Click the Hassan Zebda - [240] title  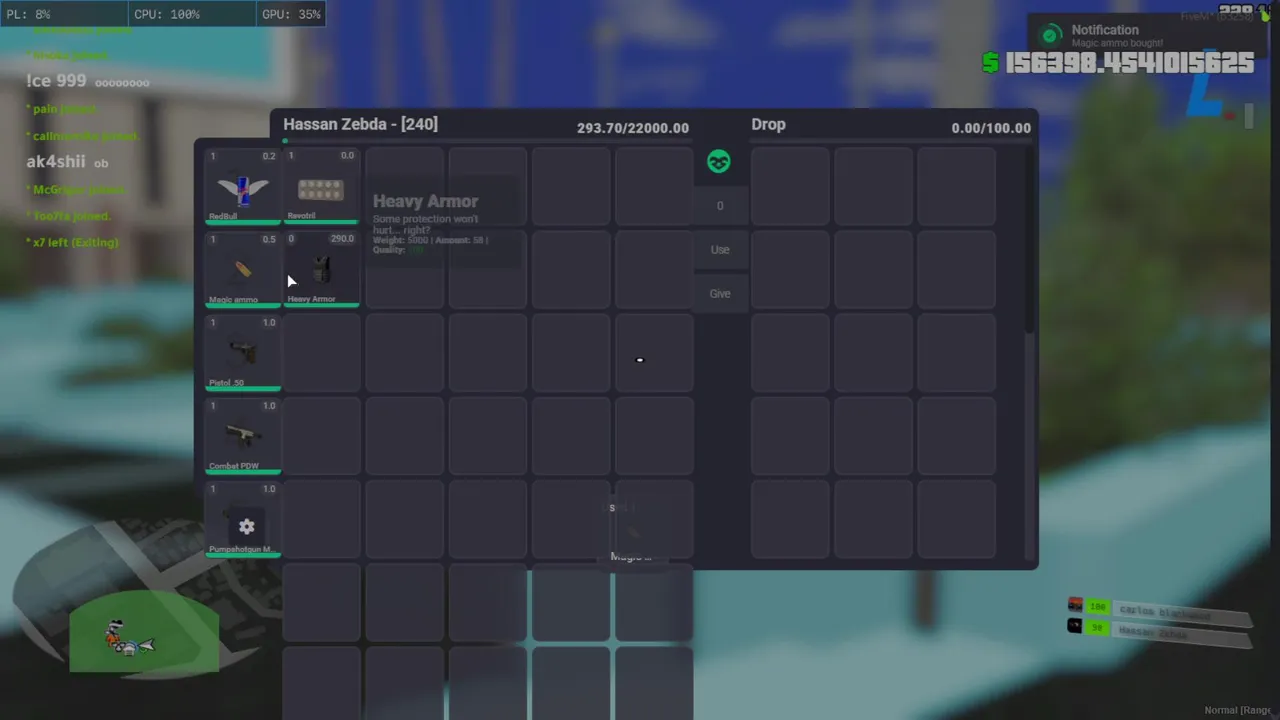(360, 124)
